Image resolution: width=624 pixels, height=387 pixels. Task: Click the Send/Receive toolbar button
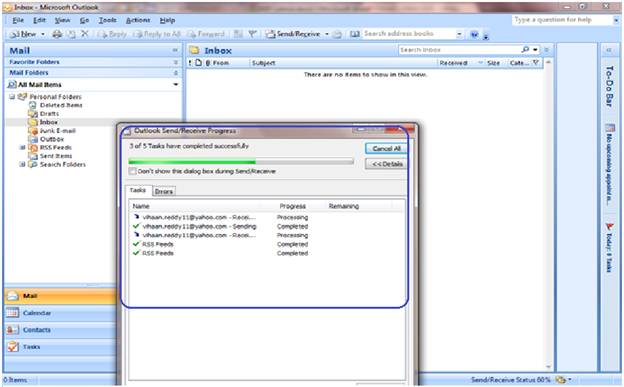click(x=293, y=34)
